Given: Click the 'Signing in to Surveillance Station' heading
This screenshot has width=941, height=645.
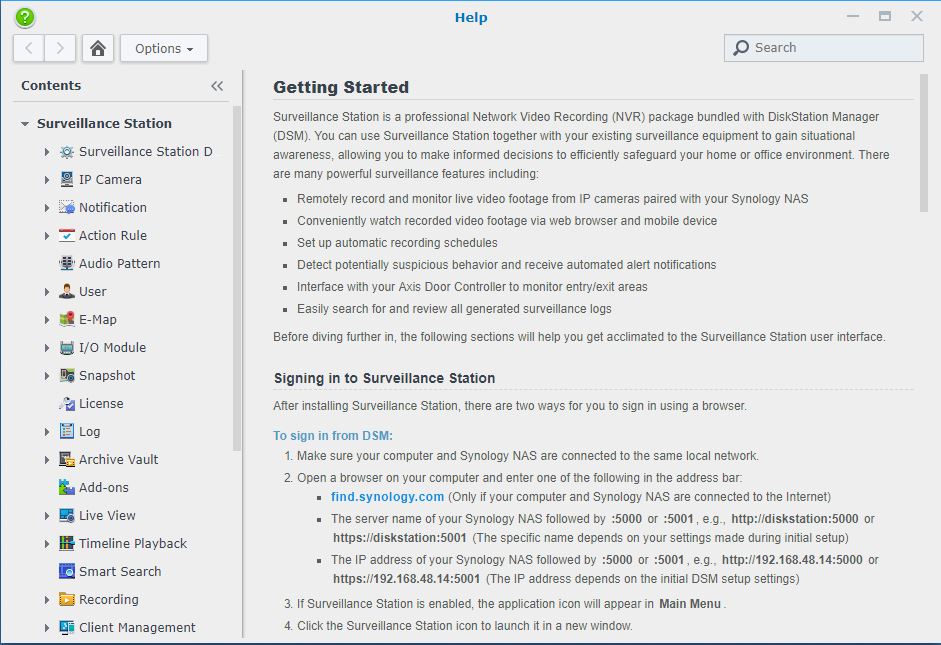Looking at the screenshot, I should (385, 379).
